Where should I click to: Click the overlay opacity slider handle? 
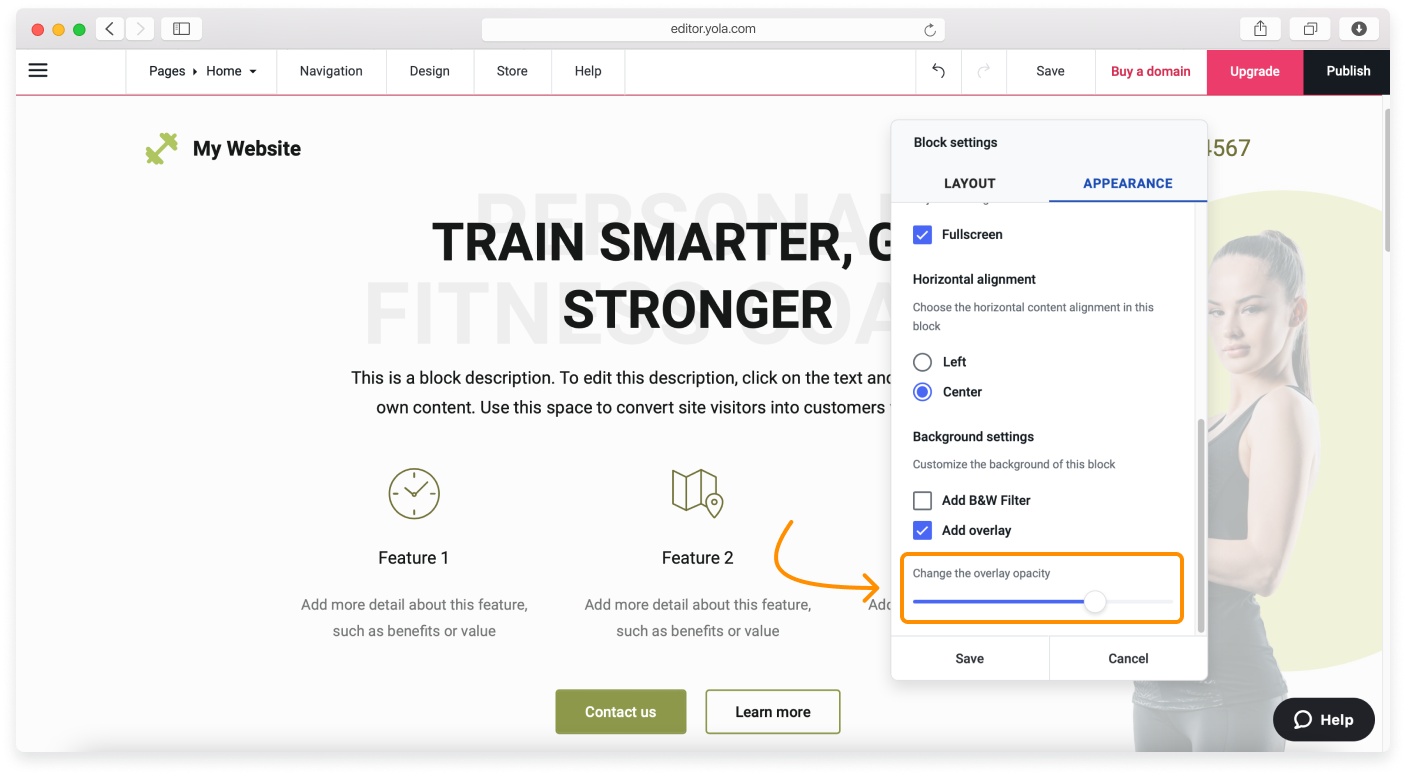(x=1096, y=602)
